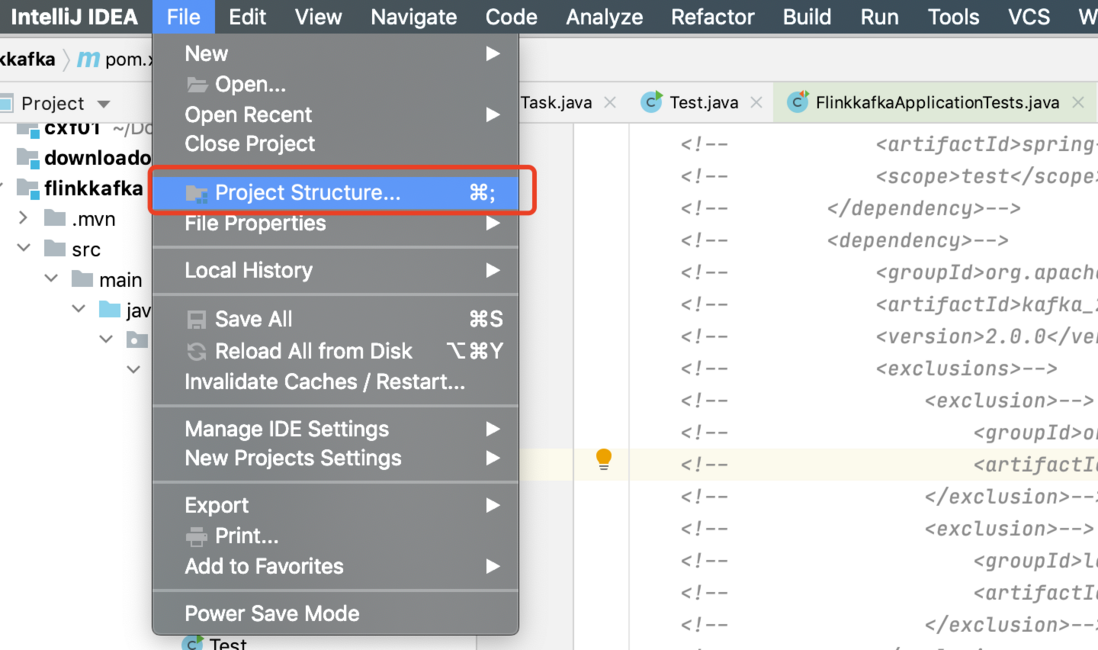Select the src folder in tree
The width and height of the screenshot is (1098, 650).
(x=86, y=250)
